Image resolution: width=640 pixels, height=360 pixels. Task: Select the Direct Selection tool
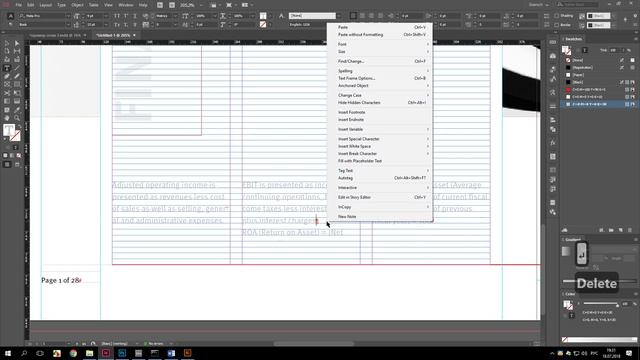[x=17, y=43]
